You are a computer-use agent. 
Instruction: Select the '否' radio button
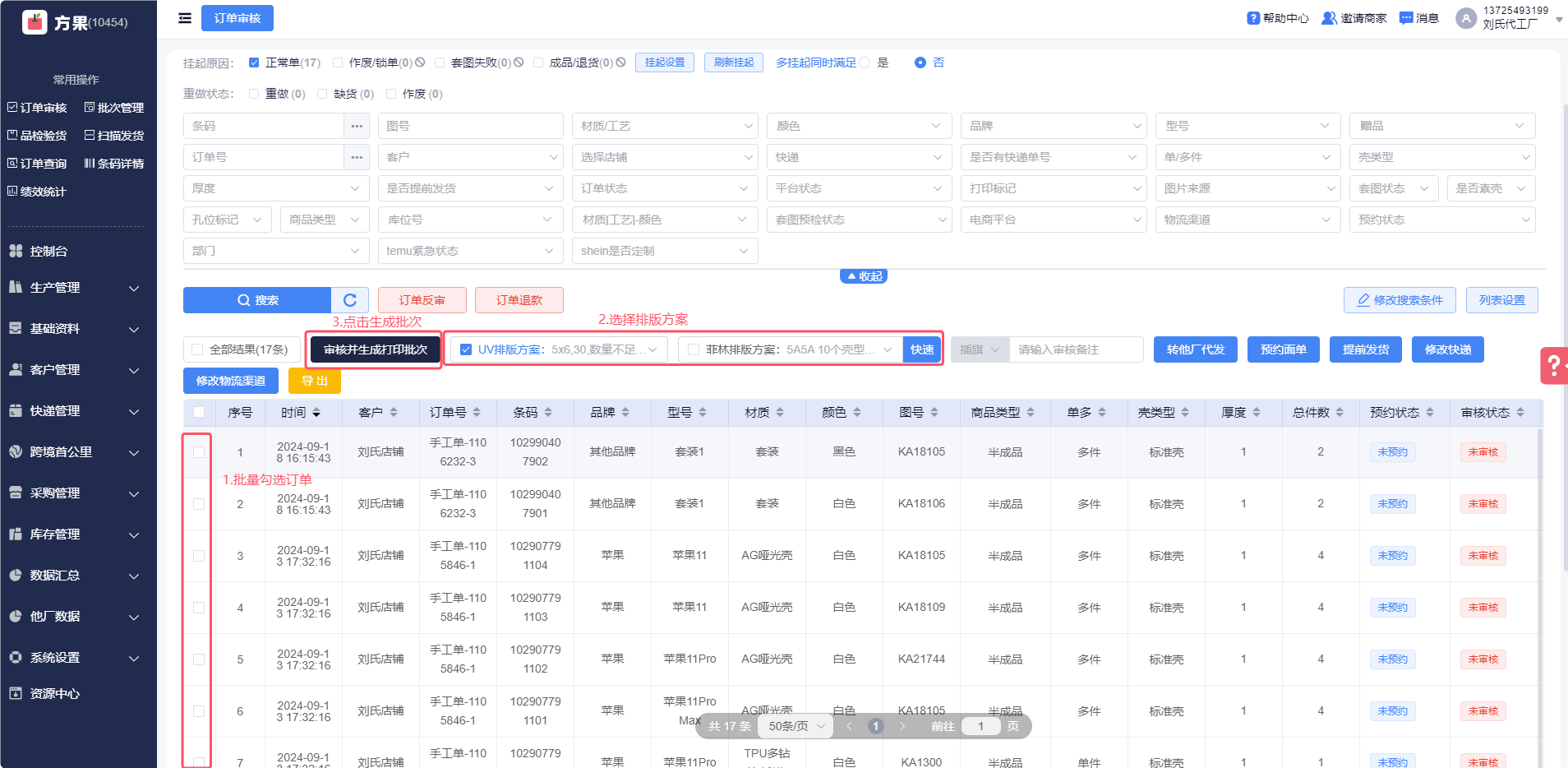click(x=920, y=62)
